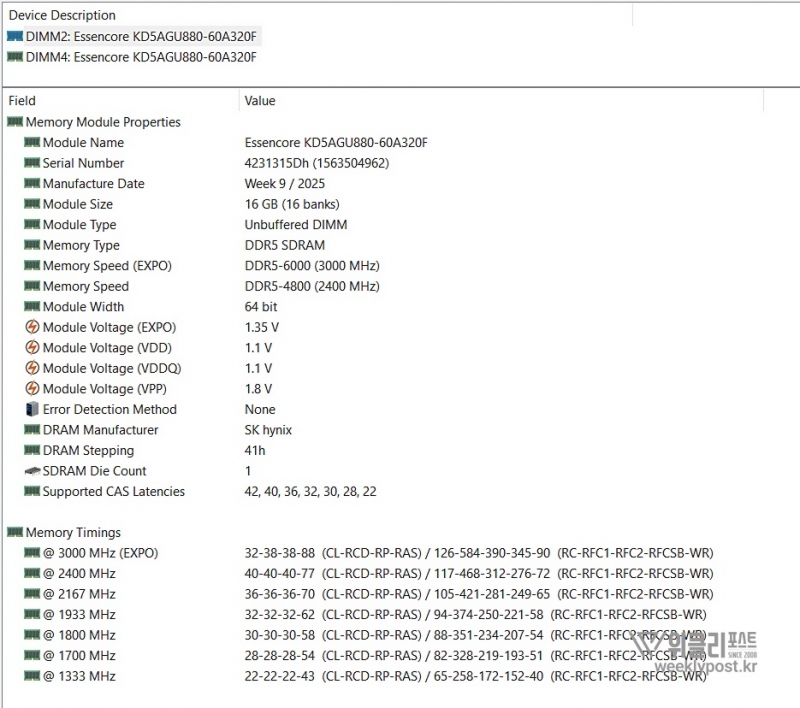Click the DRAM Manufacturer row icon
Screen dimensions: 800x708
click(32, 429)
